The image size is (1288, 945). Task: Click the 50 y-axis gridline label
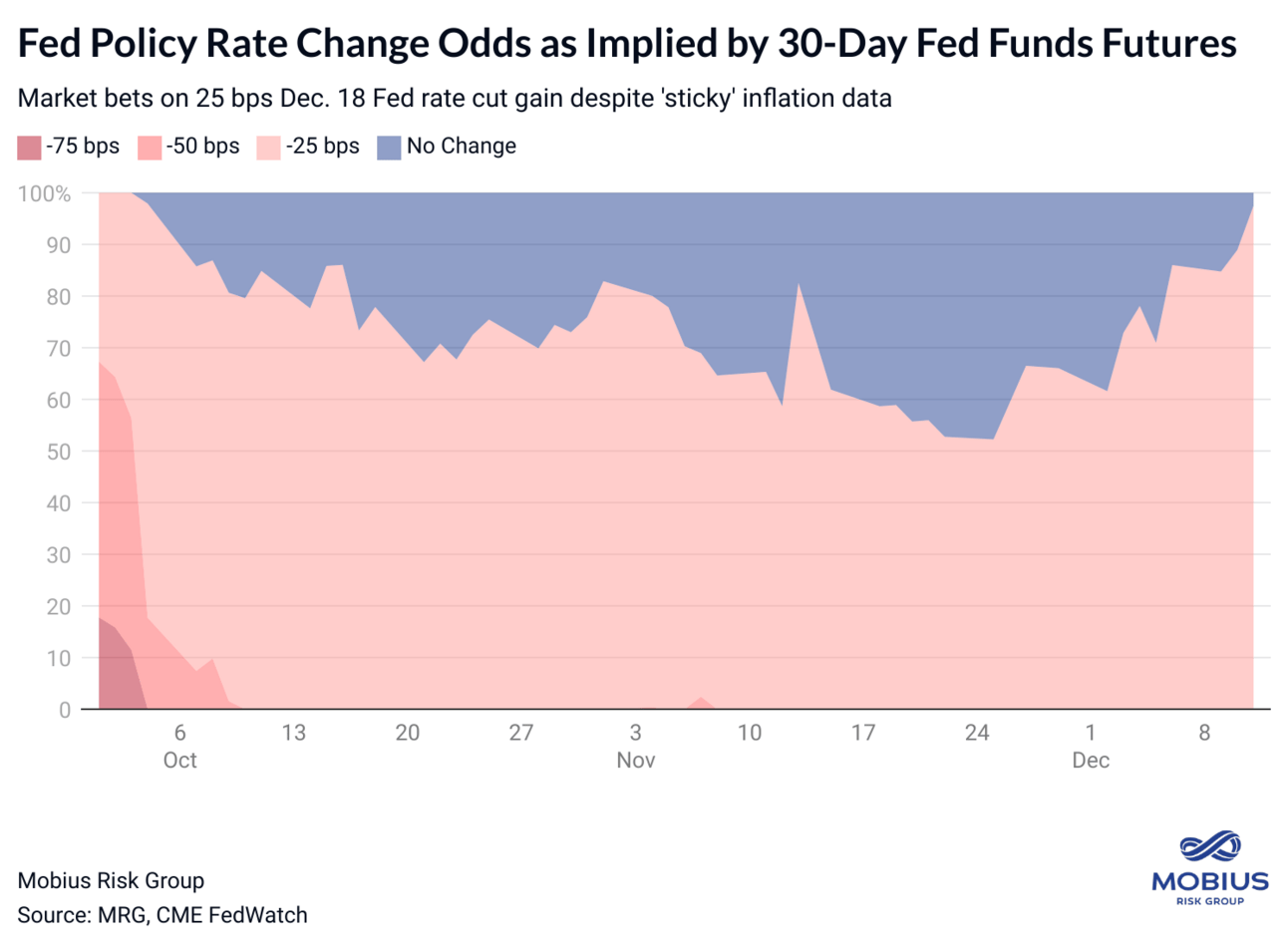(x=58, y=452)
